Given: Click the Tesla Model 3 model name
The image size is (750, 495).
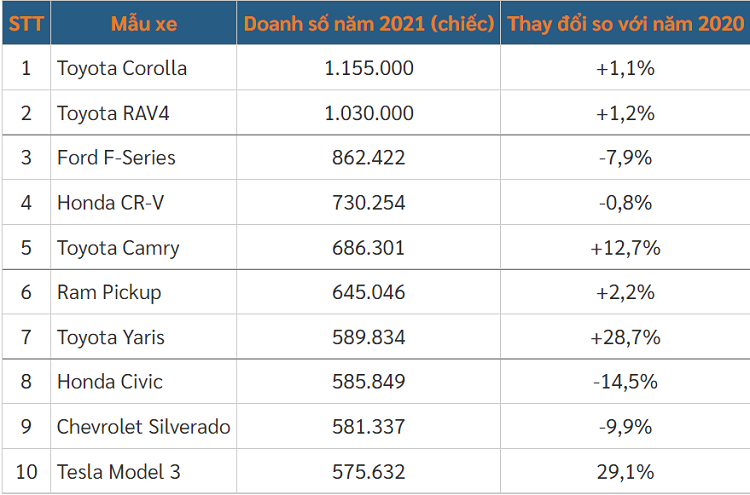Looking at the screenshot, I should coord(119,471).
